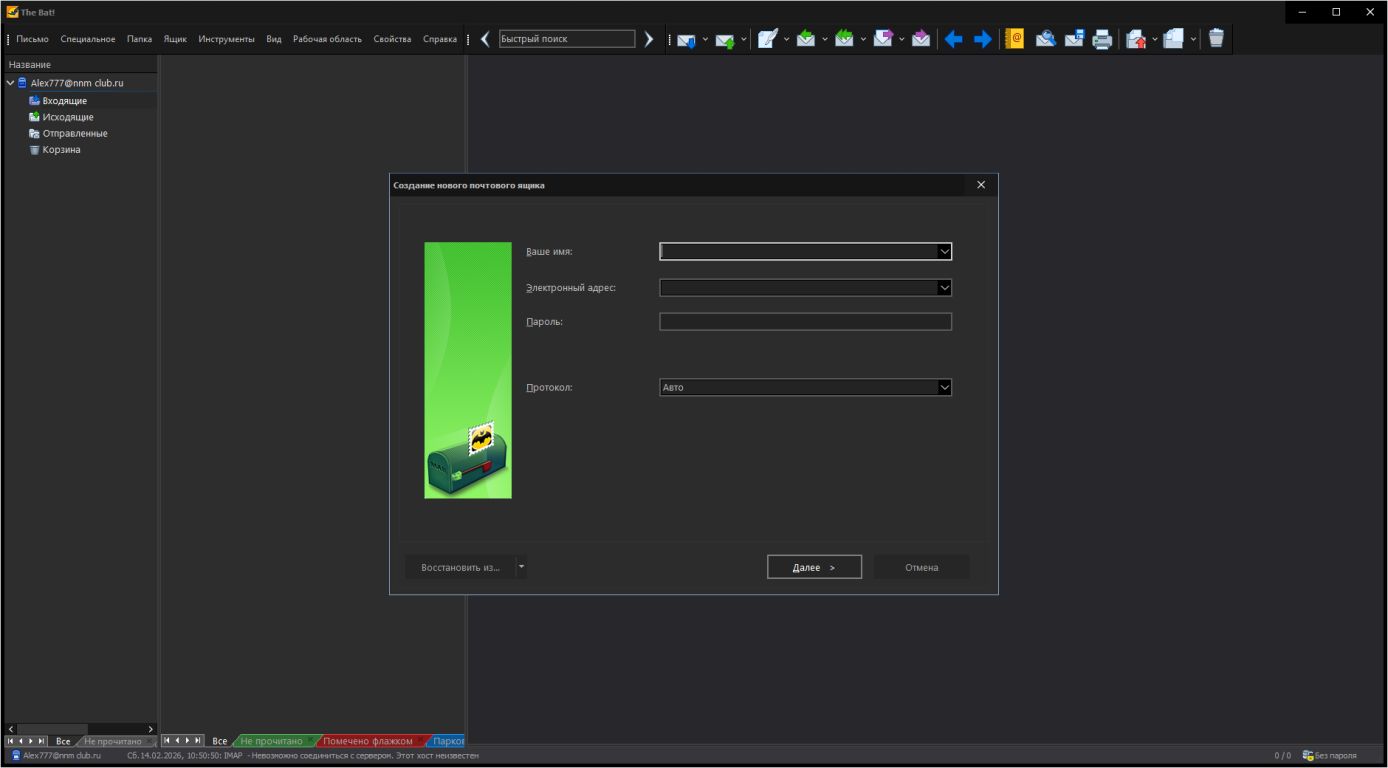Expand the Протокол dropdown
This screenshot has width=1388, height=768.
pos(944,388)
